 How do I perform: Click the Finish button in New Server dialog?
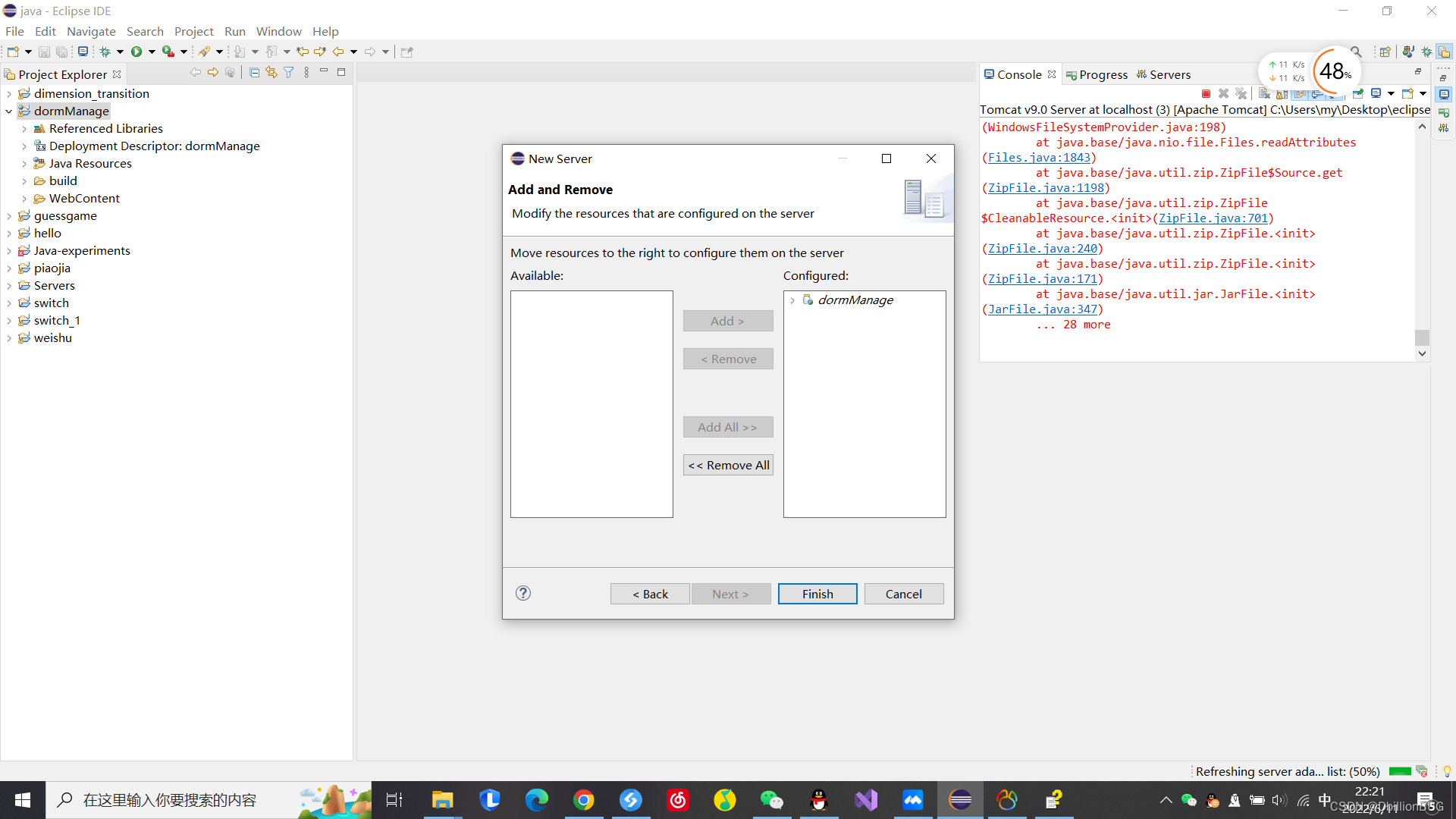click(817, 593)
